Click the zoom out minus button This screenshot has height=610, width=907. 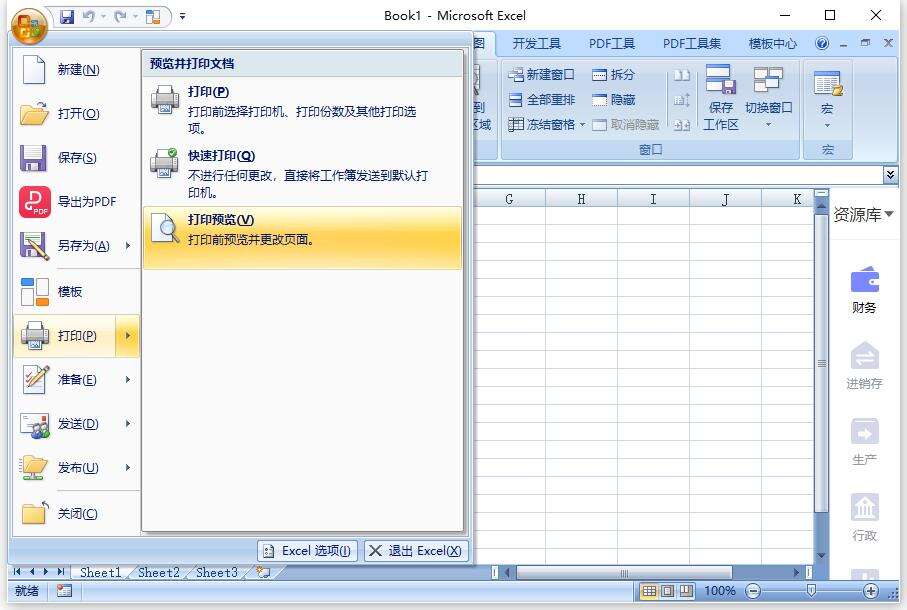(x=753, y=591)
